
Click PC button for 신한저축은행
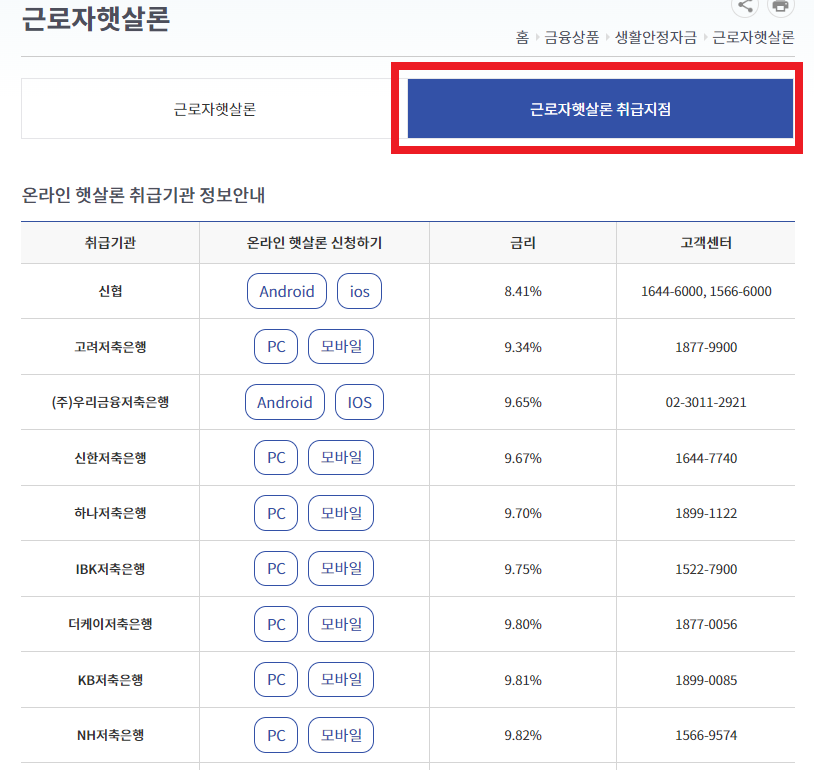(x=276, y=458)
